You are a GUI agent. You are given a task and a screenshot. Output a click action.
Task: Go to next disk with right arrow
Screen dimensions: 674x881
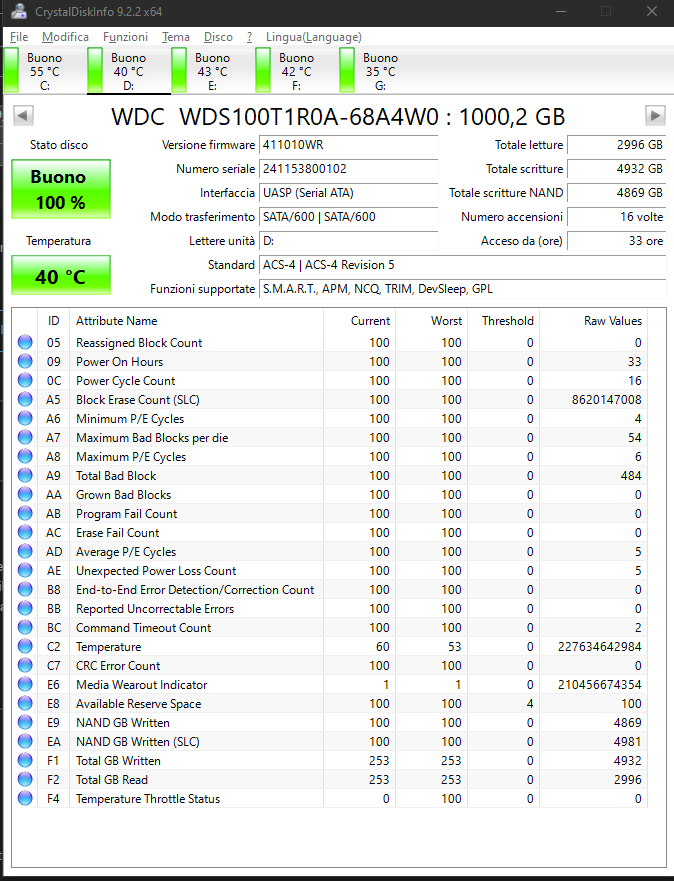[x=655, y=116]
